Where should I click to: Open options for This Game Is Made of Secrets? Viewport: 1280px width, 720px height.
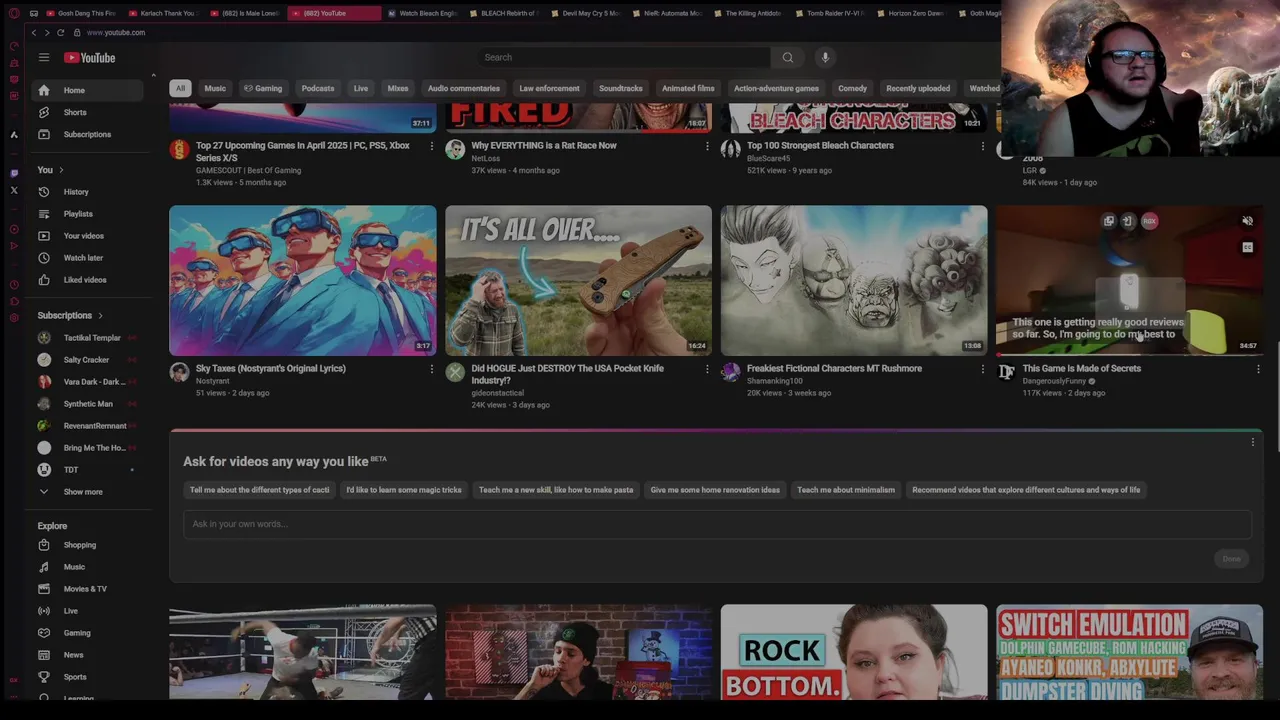1258,369
